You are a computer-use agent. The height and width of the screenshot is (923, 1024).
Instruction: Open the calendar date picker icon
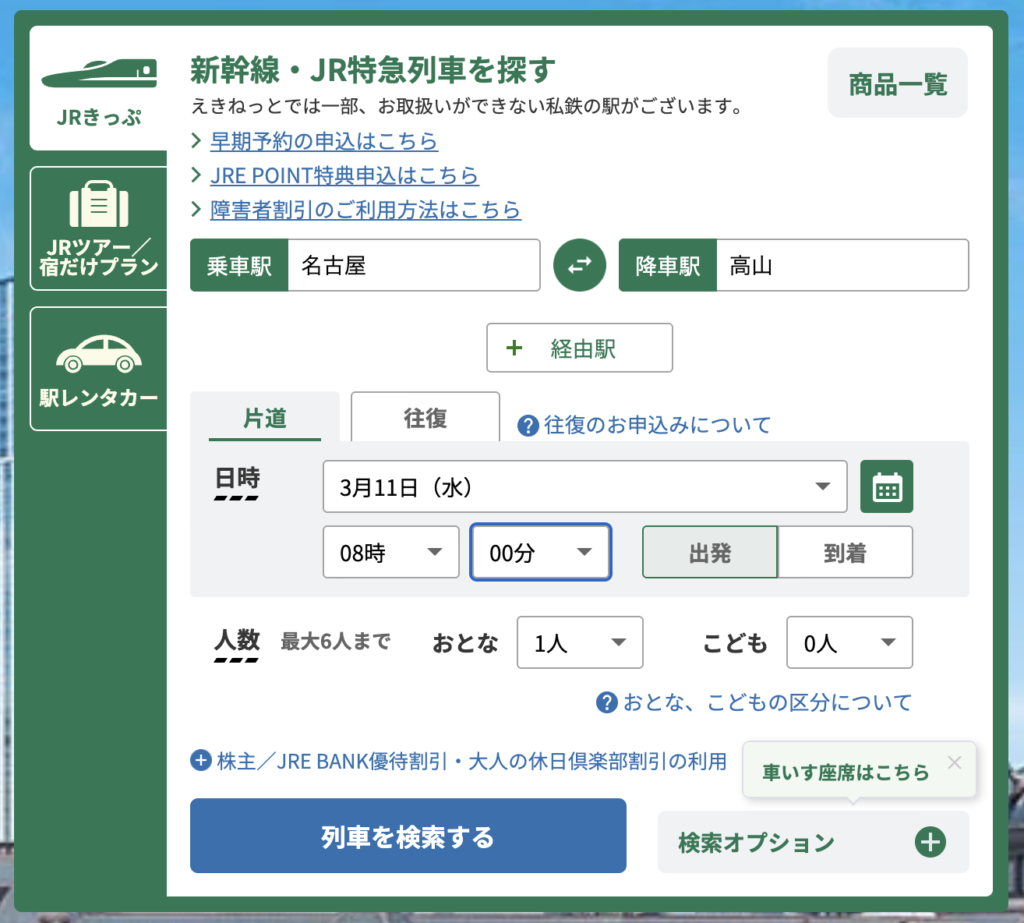(887, 487)
